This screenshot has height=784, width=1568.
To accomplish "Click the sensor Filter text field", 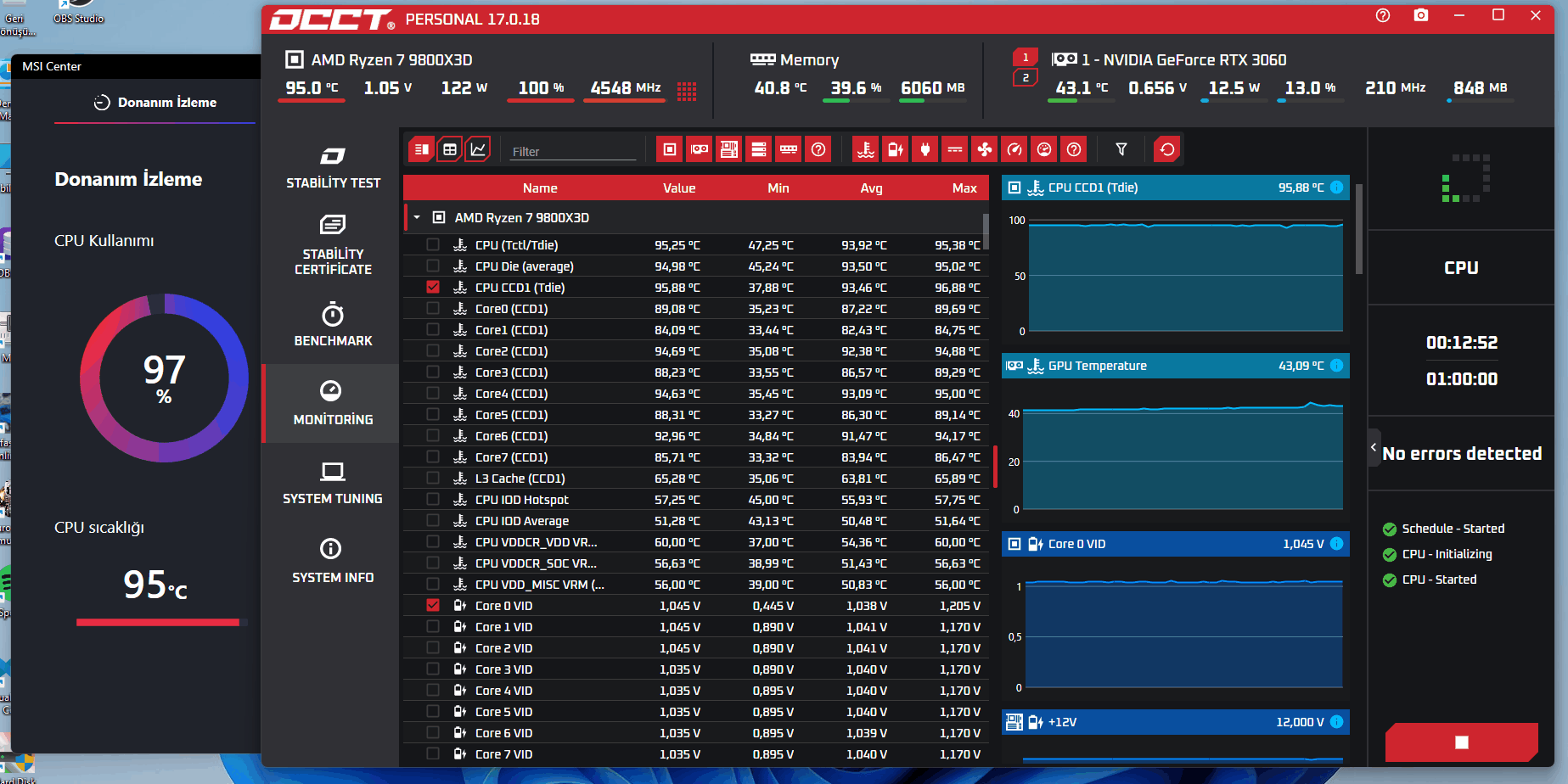I will tap(573, 151).
